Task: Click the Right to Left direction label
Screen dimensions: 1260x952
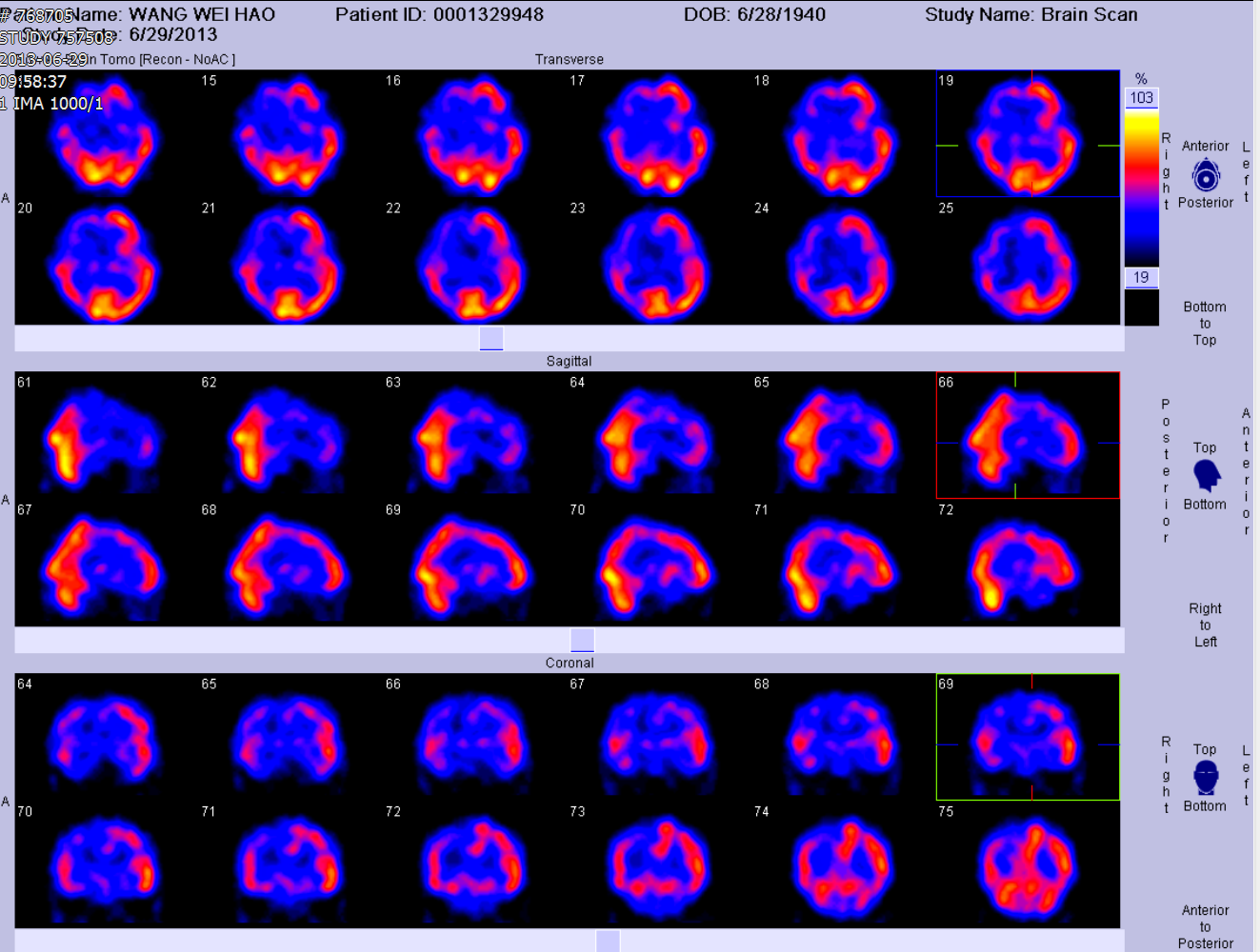Action: tap(1205, 625)
